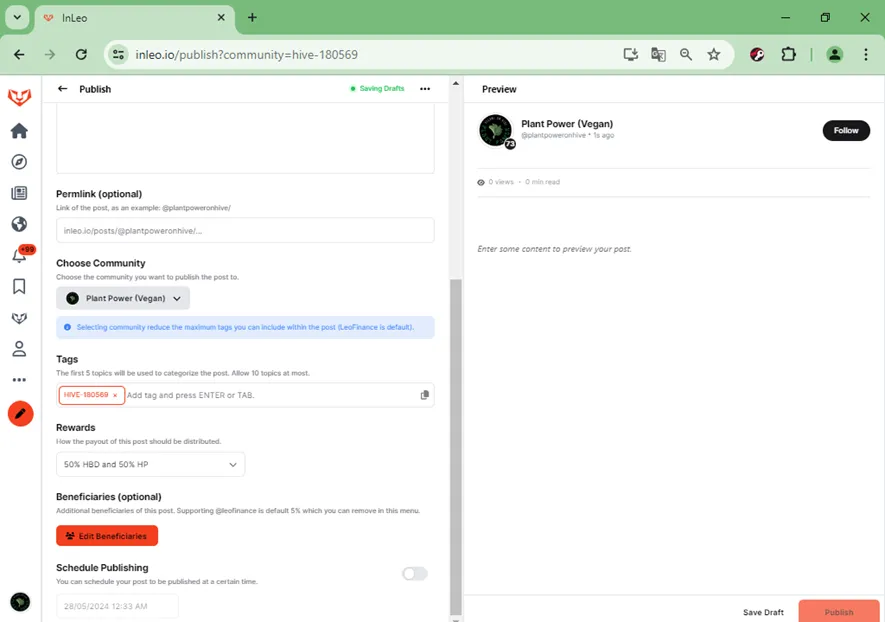This screenshot has height=622, width=885.
Task: Click the zoom magnifier icon in address bar
Action: tap(686, 54)
